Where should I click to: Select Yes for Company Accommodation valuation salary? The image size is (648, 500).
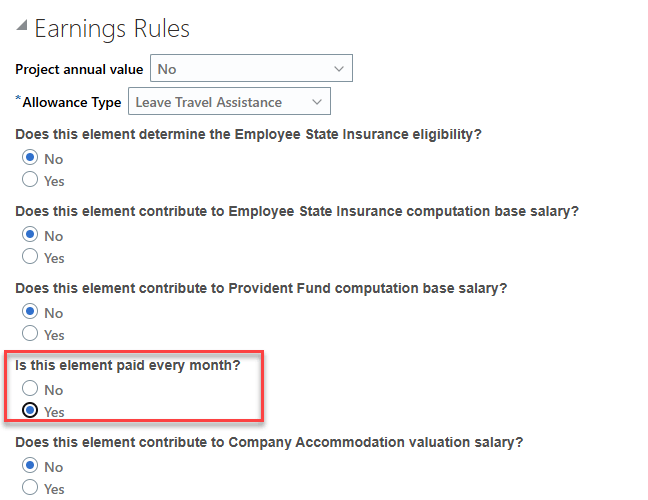click(x=30, y=488)
